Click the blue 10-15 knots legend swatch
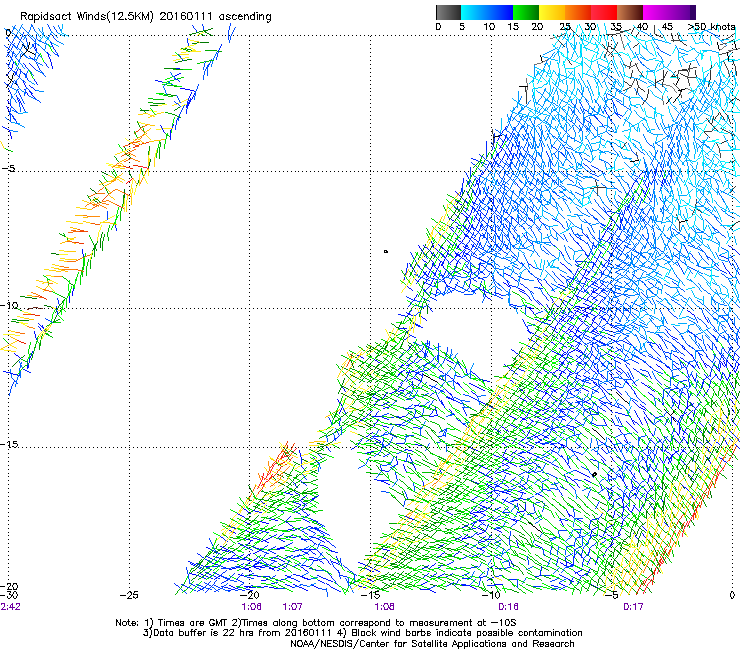This screenshot has width=740, height=650. 500,12
